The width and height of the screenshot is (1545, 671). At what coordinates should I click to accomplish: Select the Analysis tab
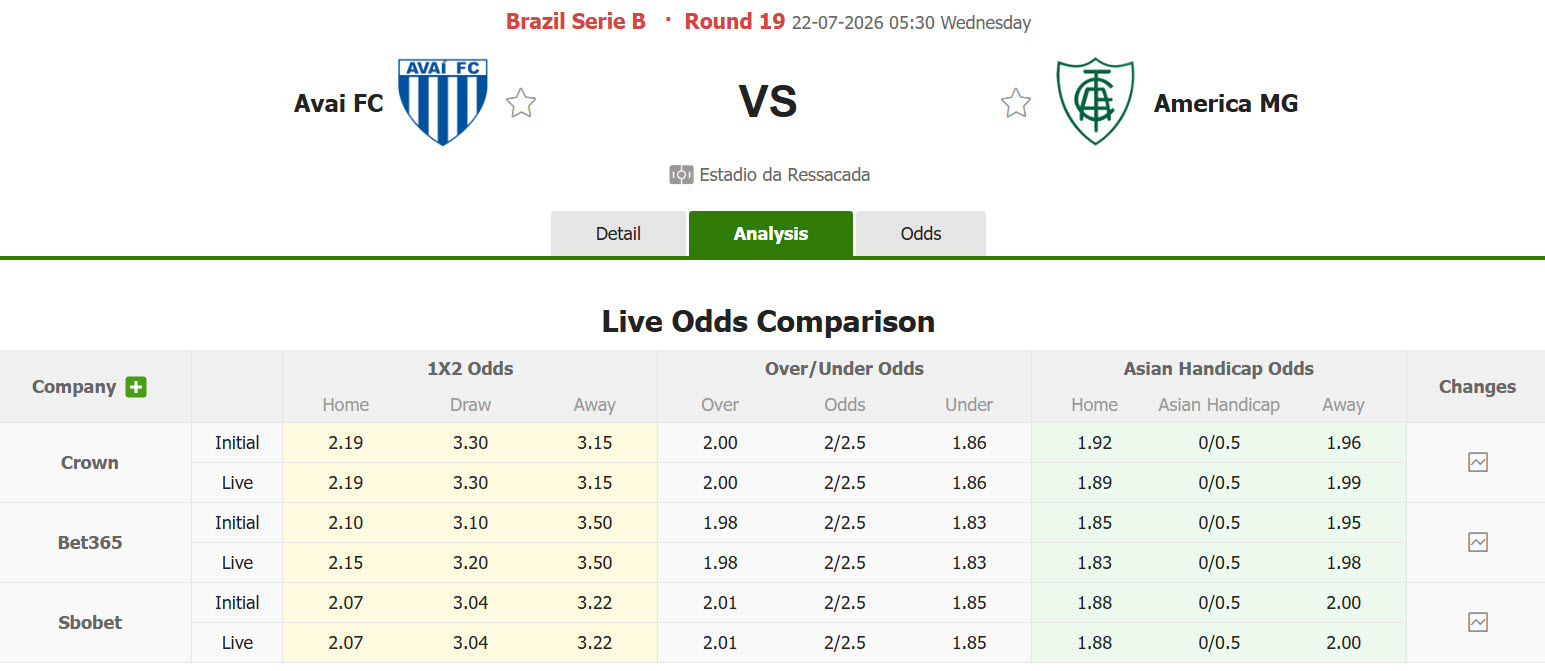(x=771, y=234)
